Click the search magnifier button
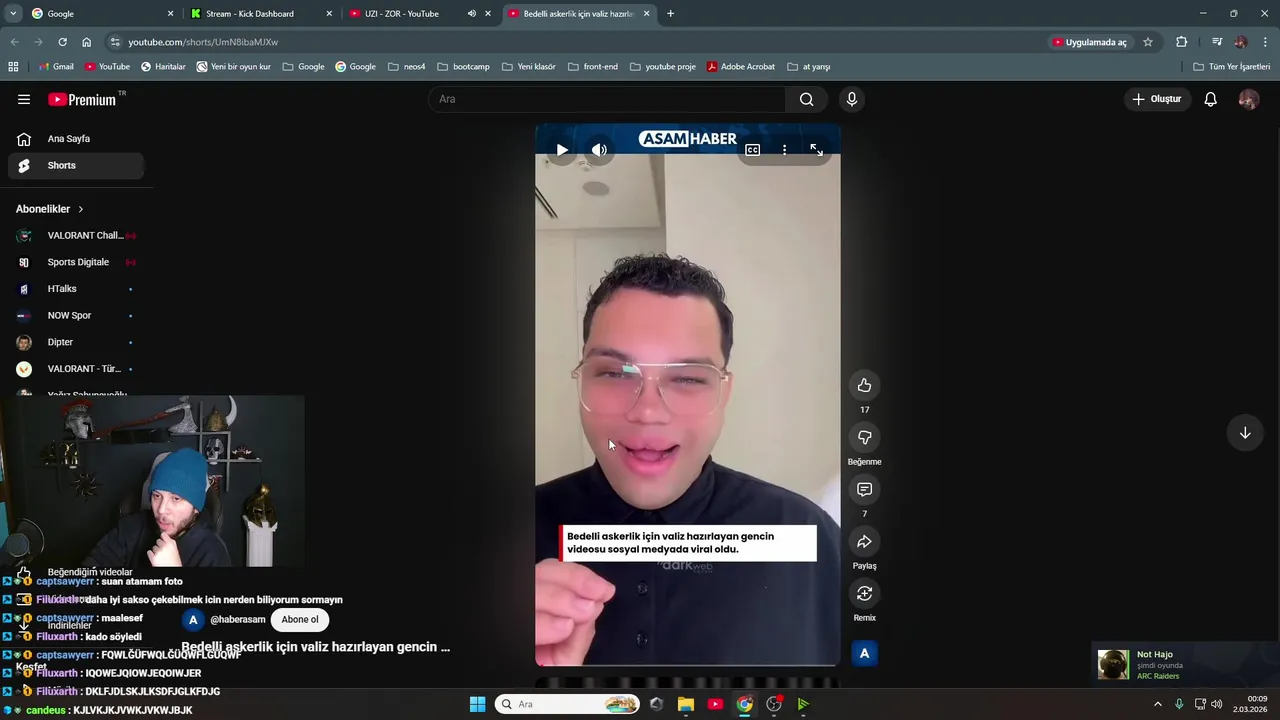 coord(806,99)
